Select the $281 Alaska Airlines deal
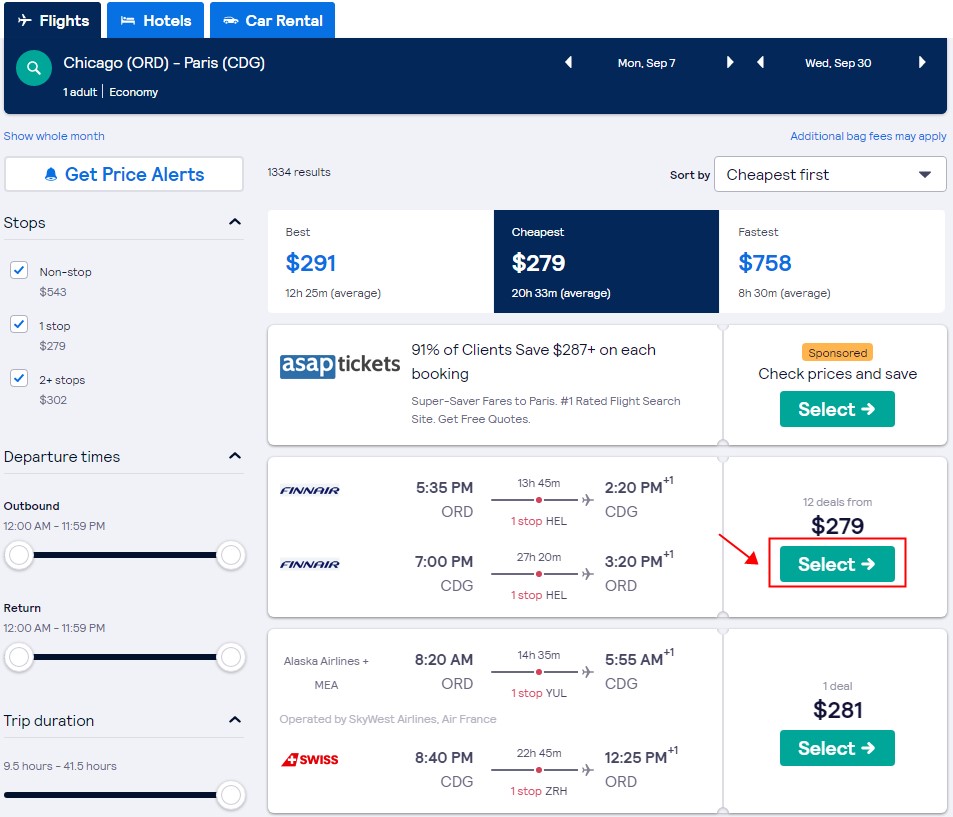The height and width of the screenshot is (817, 953). coord(837,748)
